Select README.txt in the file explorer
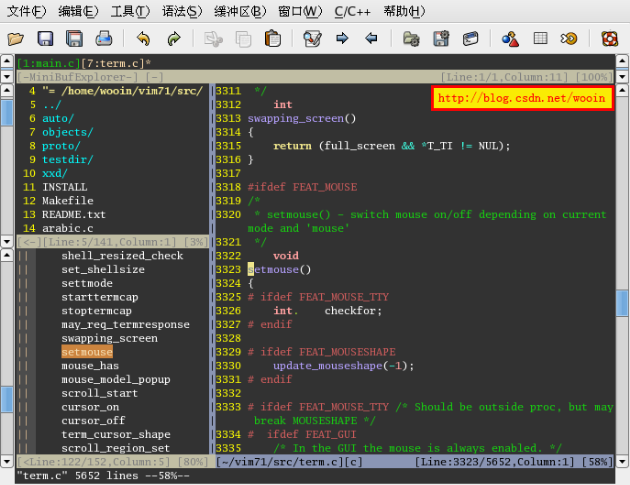Viewport: 630px width, 485px height. coord(73,214)
